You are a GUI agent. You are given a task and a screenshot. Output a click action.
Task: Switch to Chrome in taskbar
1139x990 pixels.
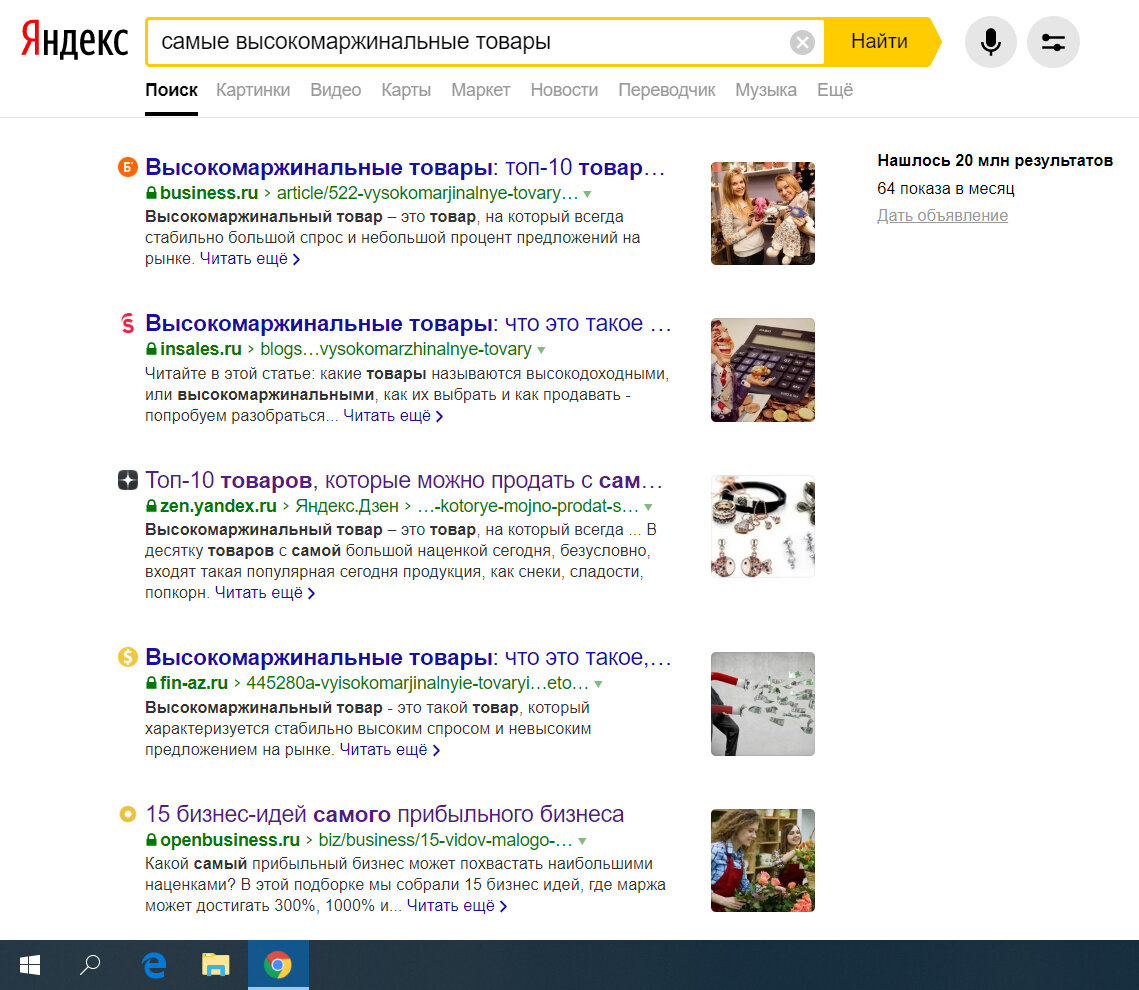pos(278,965)
